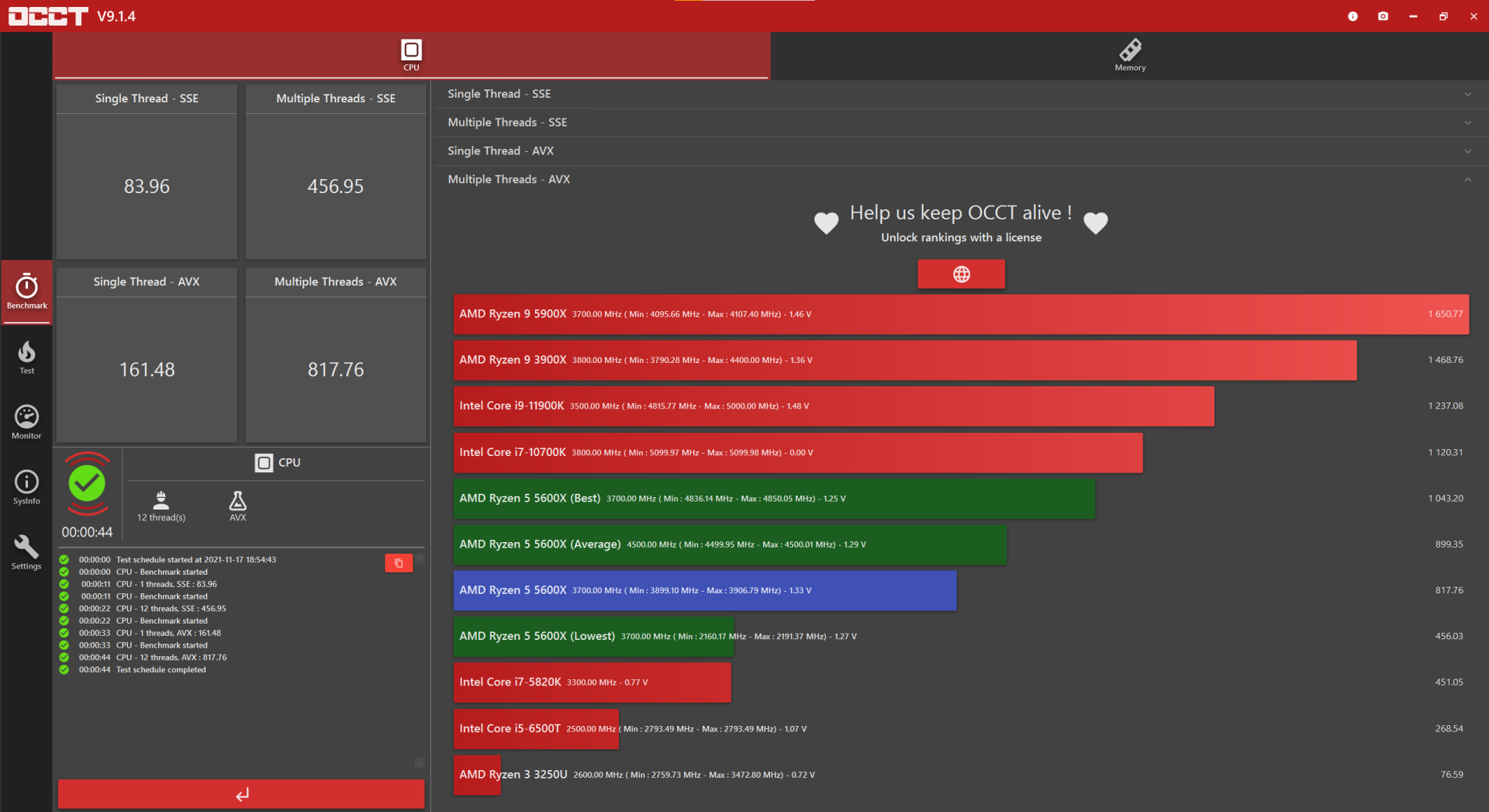Click the 00:00:44 elapsed timer
Image resolution: width=1489 pixels, height=812 pixels.
tap(87, 532)
